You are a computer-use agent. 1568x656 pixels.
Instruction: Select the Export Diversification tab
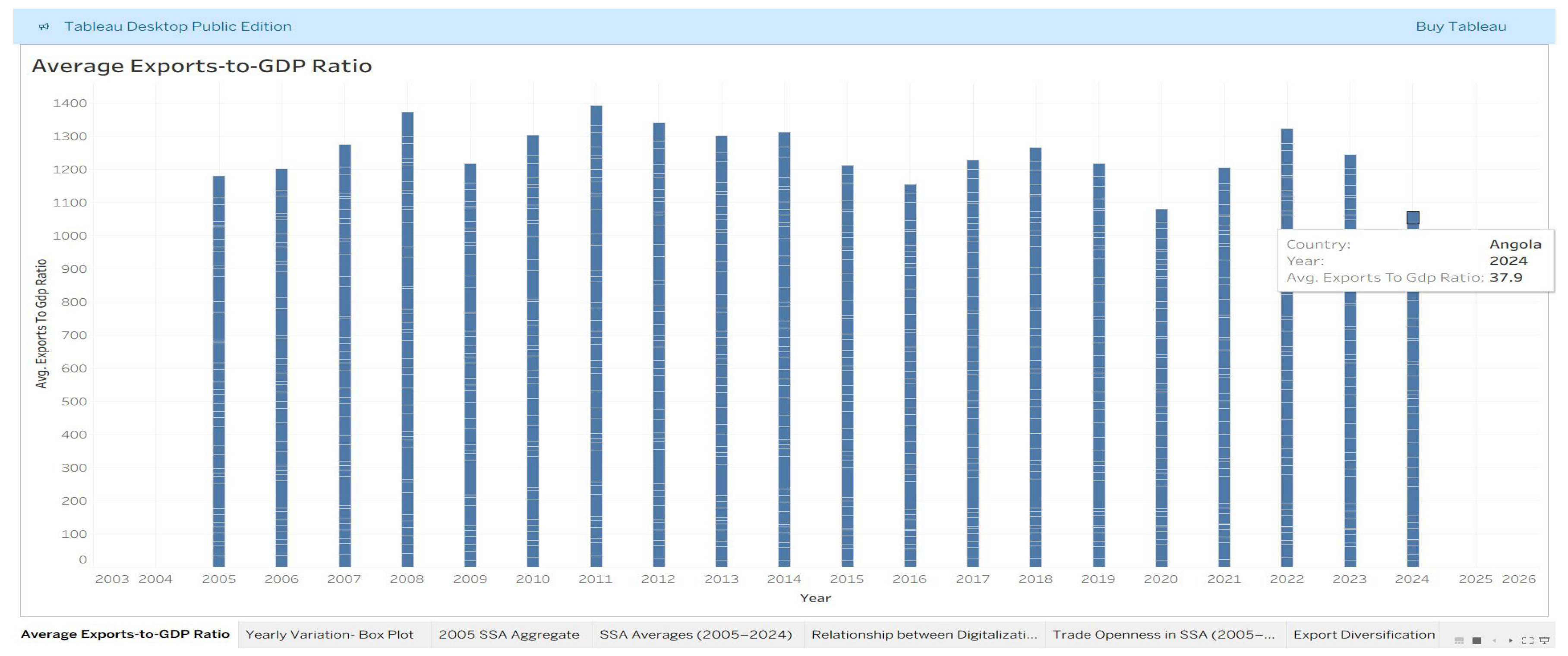(x=1363, y=634)
